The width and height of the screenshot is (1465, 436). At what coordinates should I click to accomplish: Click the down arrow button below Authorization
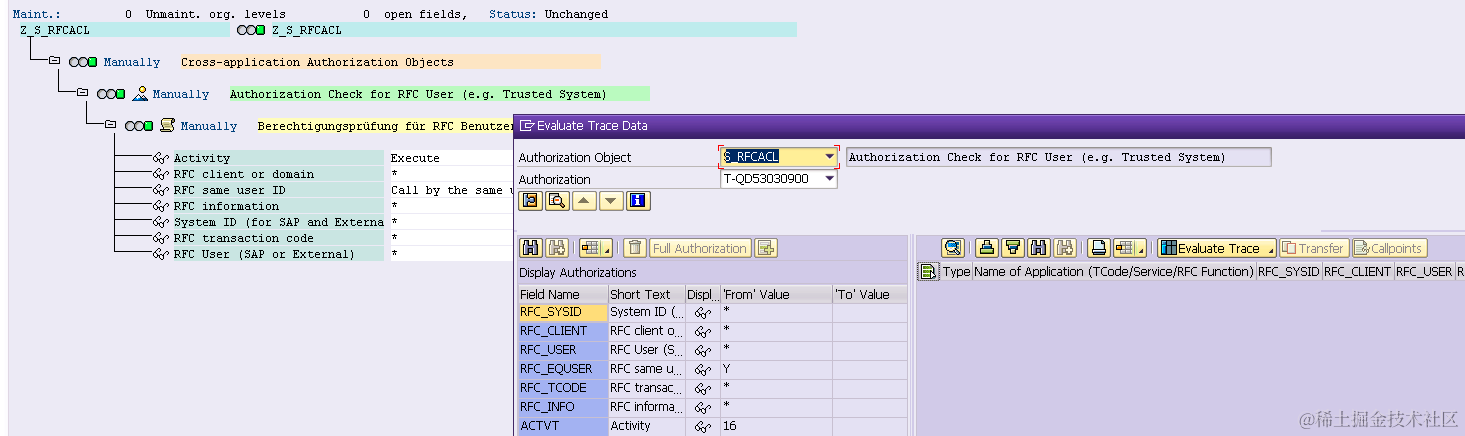pos(611,201)
